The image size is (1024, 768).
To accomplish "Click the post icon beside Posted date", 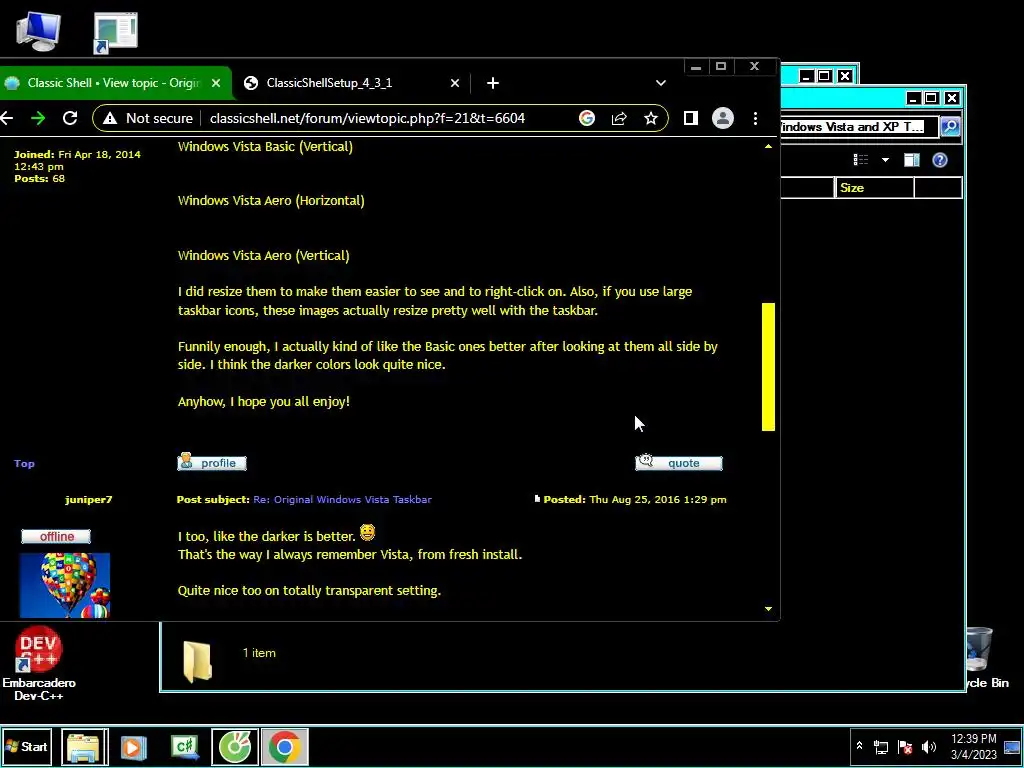I will (537, 499).
